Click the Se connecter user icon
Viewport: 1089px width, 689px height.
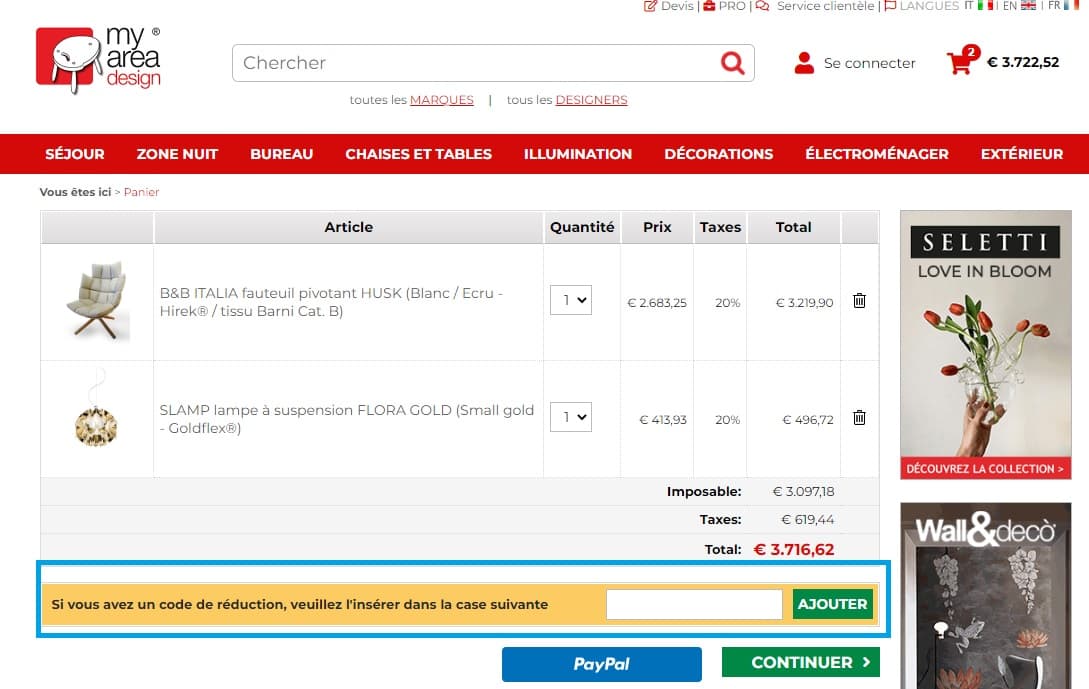tap(804, 62)
